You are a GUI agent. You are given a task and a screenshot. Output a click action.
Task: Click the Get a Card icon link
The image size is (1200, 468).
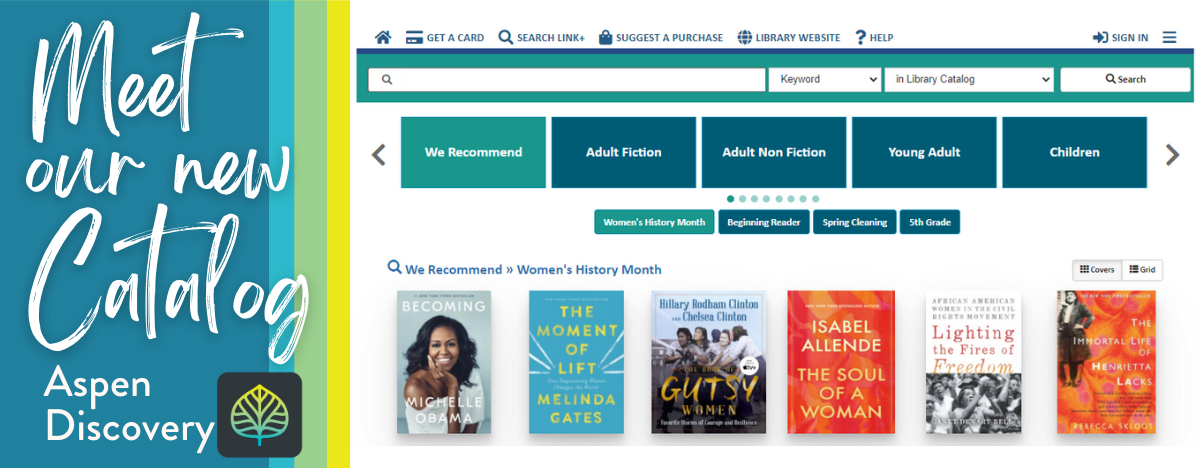[x=414, y=38]
